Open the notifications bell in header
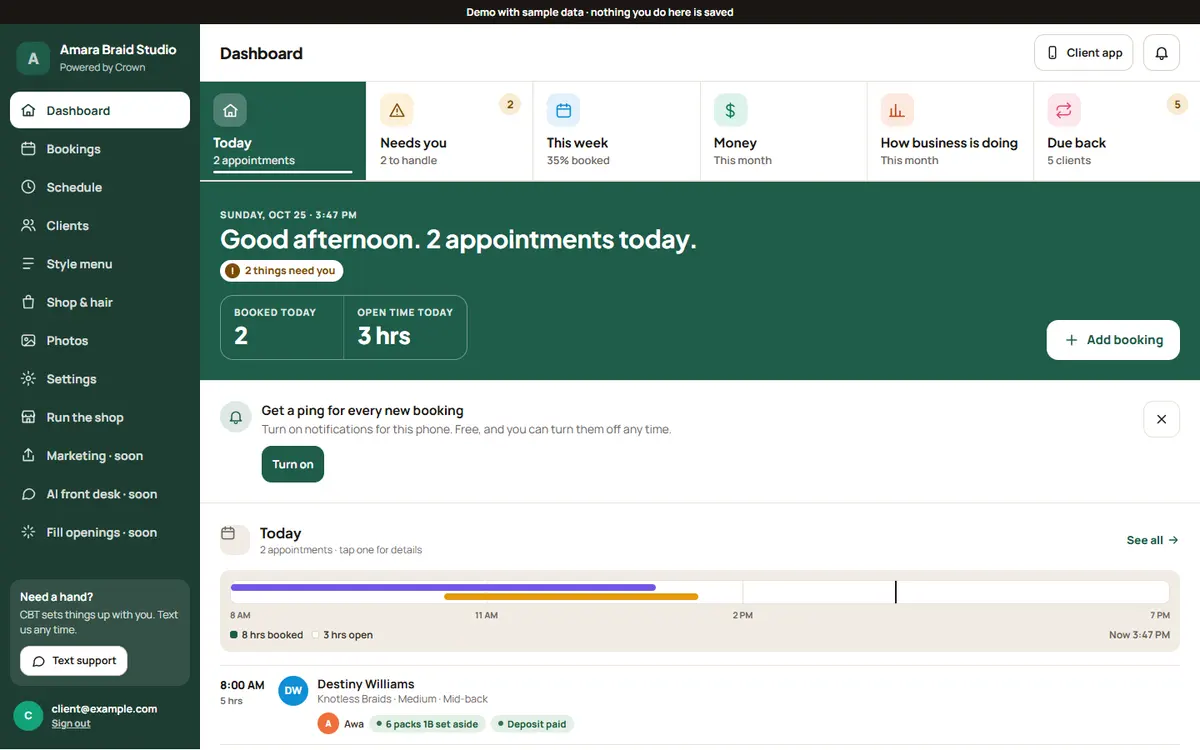The image size is (1200, 750). (x=1161, y=53)
